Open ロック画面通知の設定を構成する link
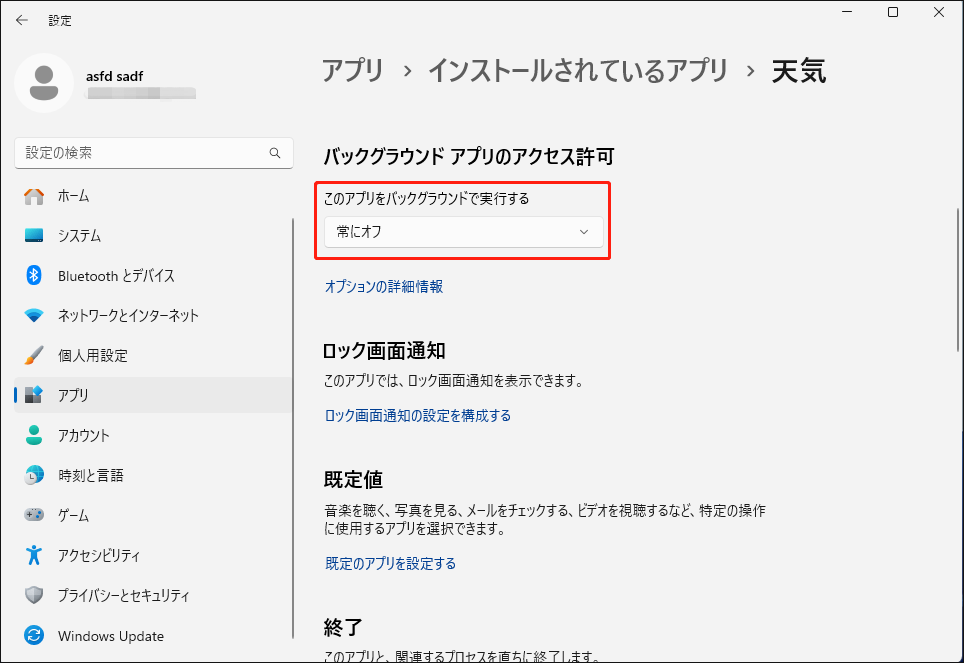 [x=418, y=415]
